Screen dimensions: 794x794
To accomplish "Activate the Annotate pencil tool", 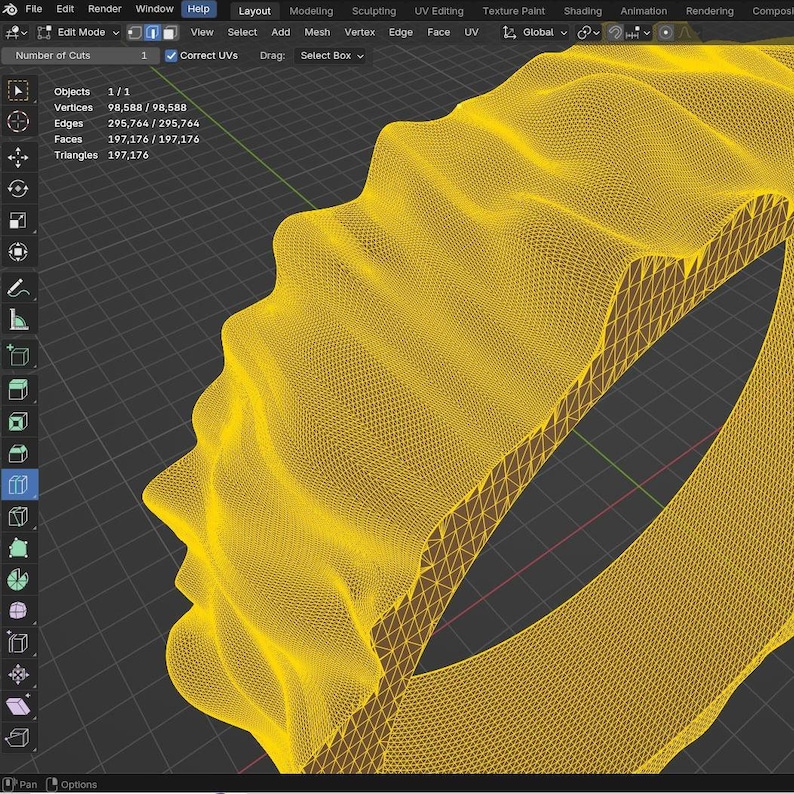I will tap(18, 288).
